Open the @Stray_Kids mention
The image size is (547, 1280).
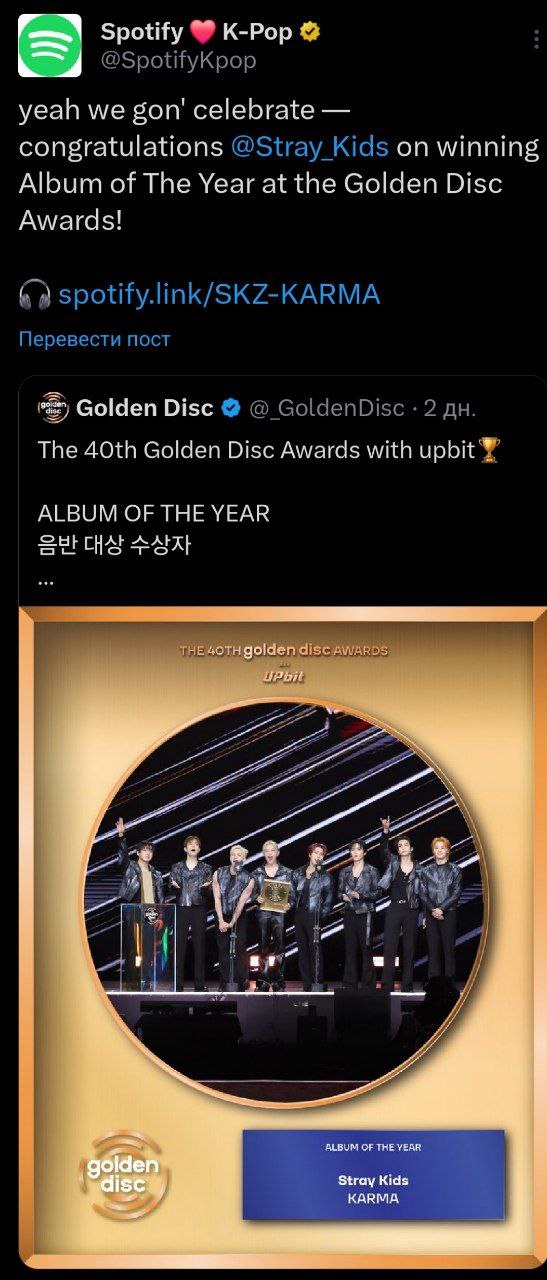tap(309, 147)
